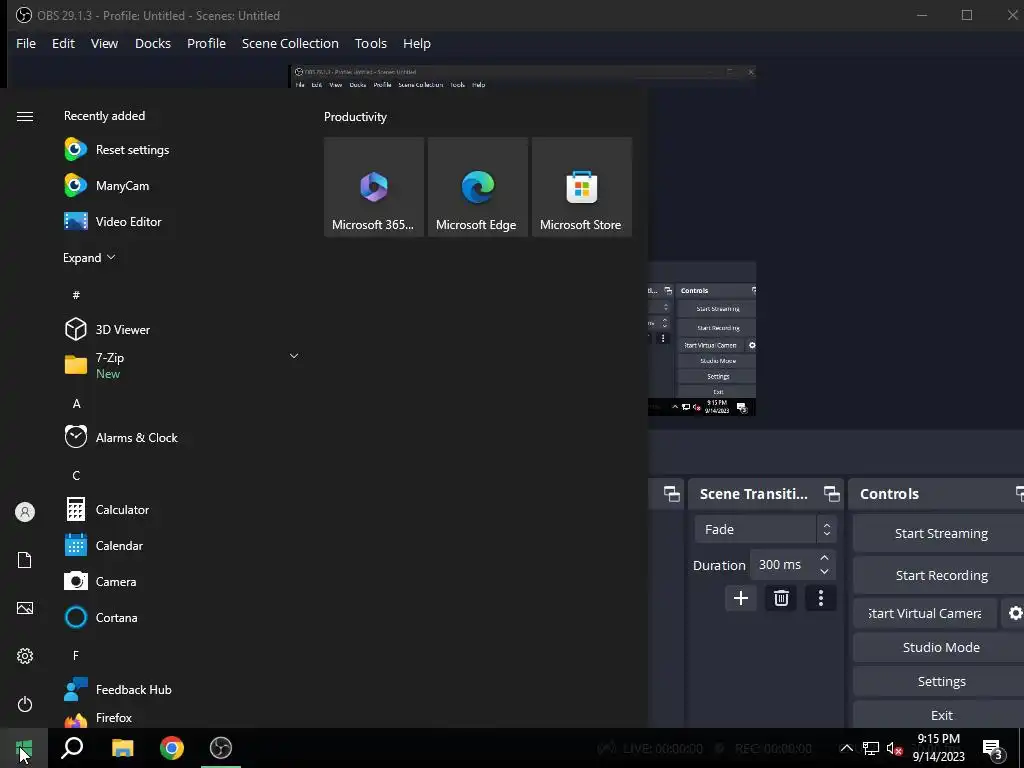Open the File menu in OBS
This screenshot has height=768, width=1024.
click(x=25, y=43)
